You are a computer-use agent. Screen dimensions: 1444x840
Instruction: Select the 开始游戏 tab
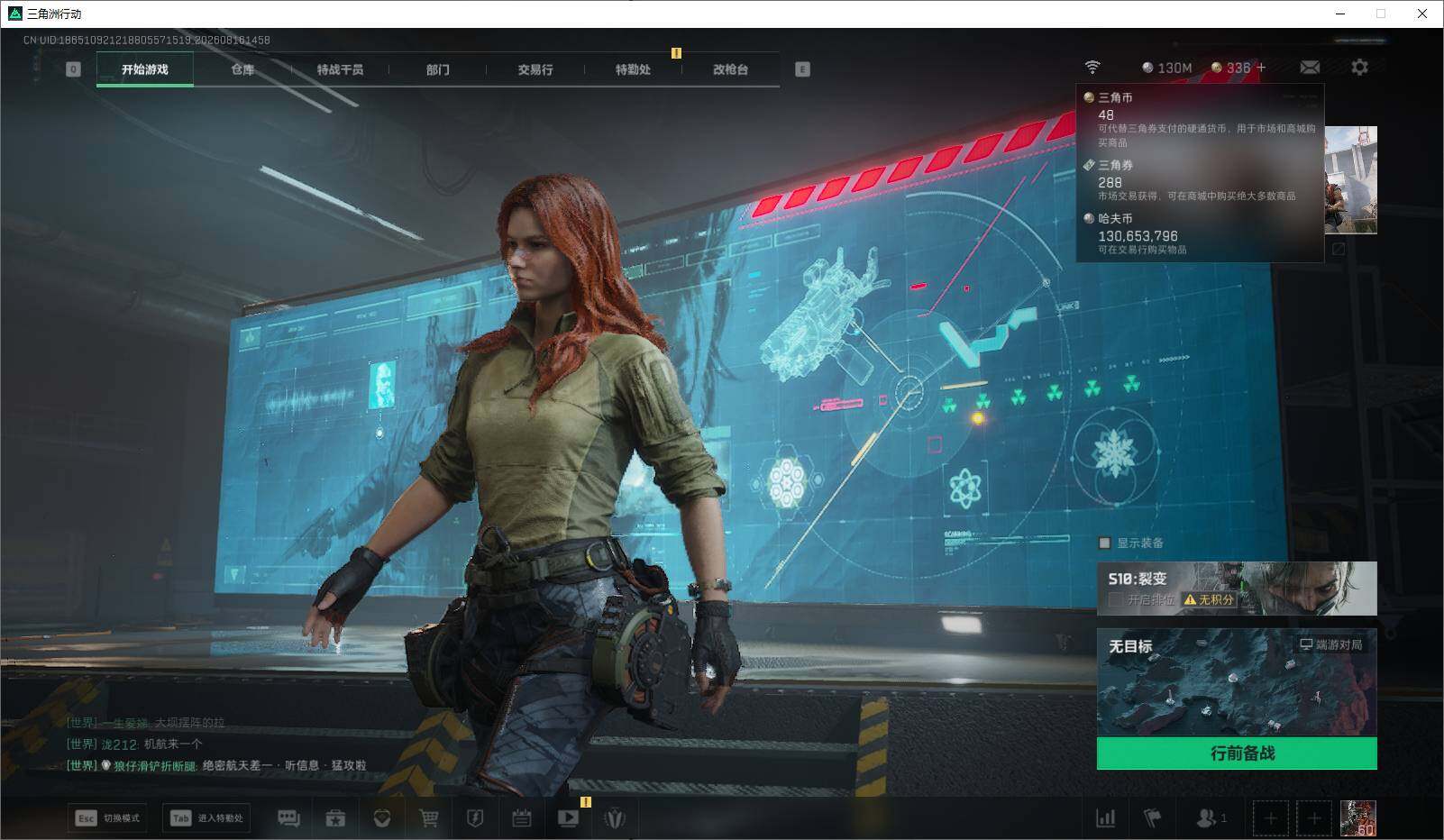145,69
